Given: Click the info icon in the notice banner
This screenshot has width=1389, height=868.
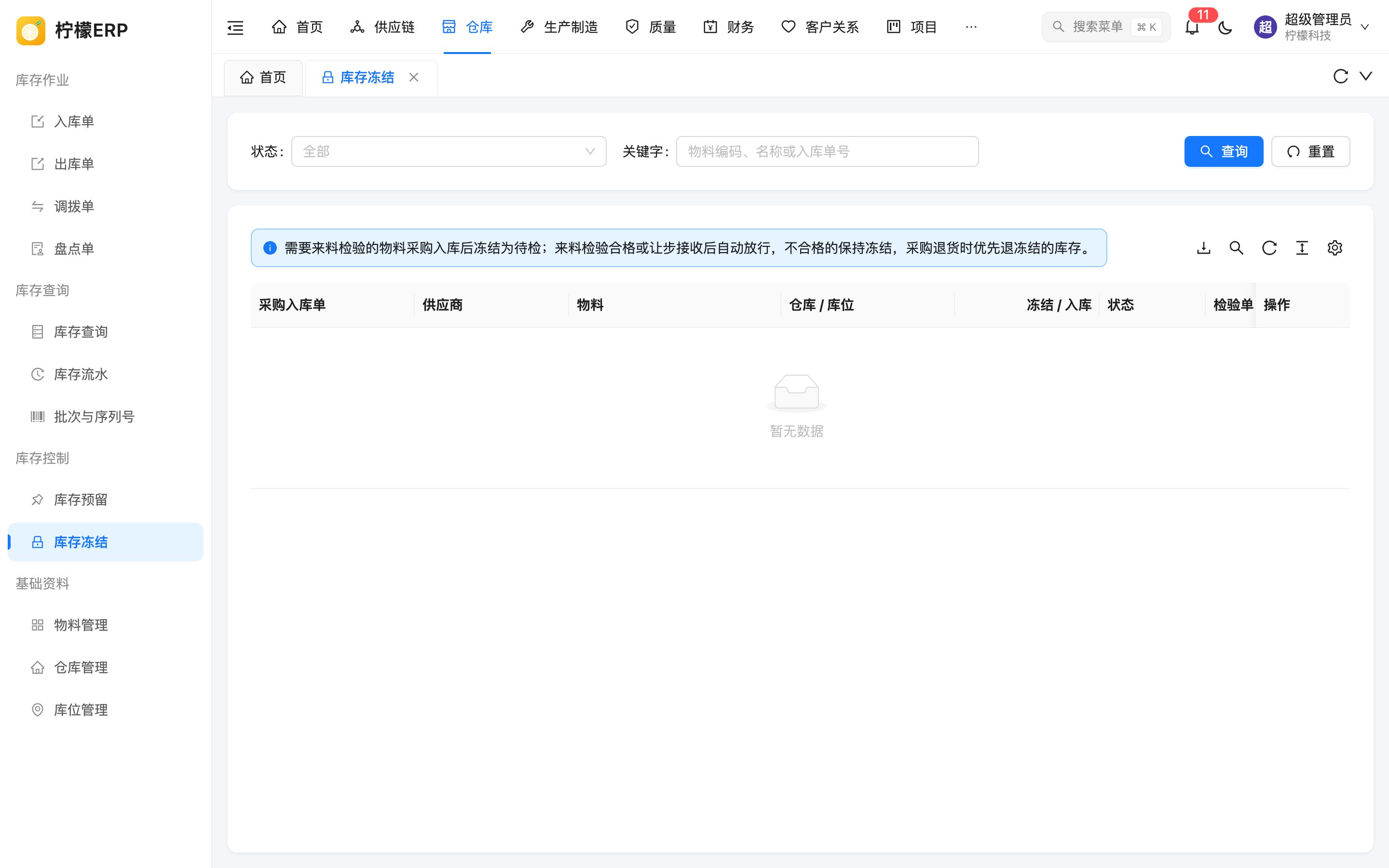Looking at the screenshot, I should coord(270,248).
